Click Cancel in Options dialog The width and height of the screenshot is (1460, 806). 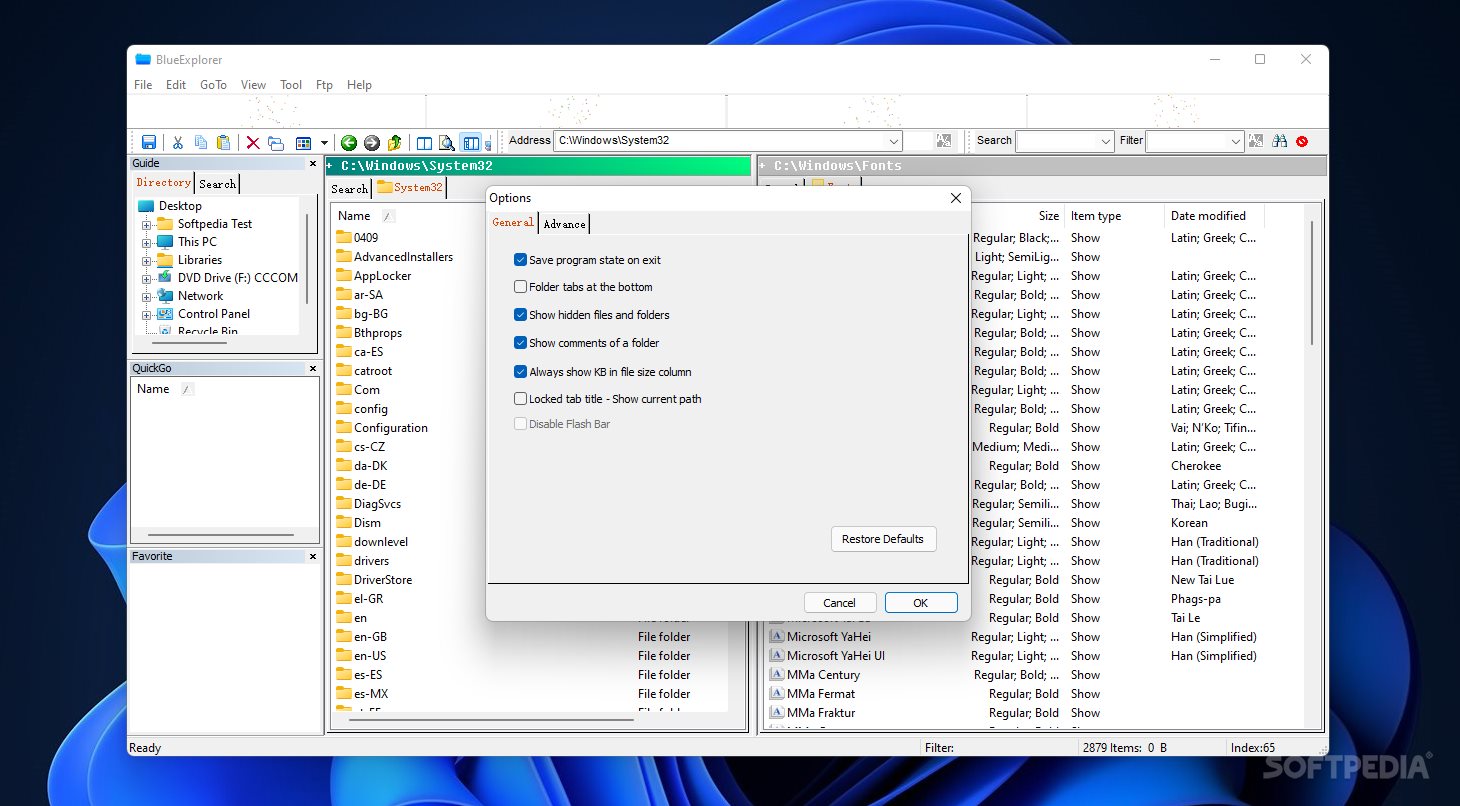pyautogui.click(x=840, y=603)
